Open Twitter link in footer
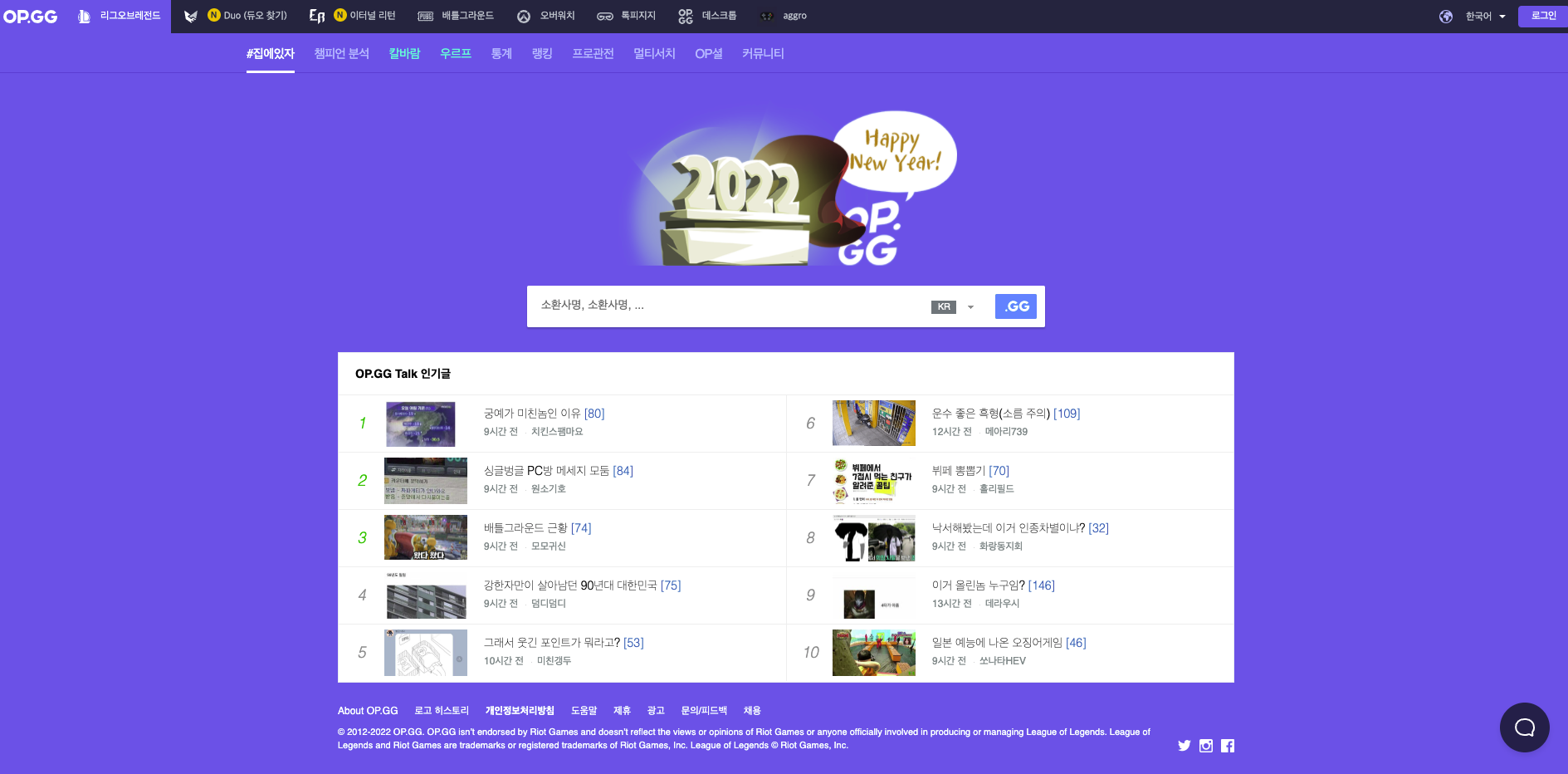The height and width of the screenshot is (774, 1568). [x=1185, y=746]
